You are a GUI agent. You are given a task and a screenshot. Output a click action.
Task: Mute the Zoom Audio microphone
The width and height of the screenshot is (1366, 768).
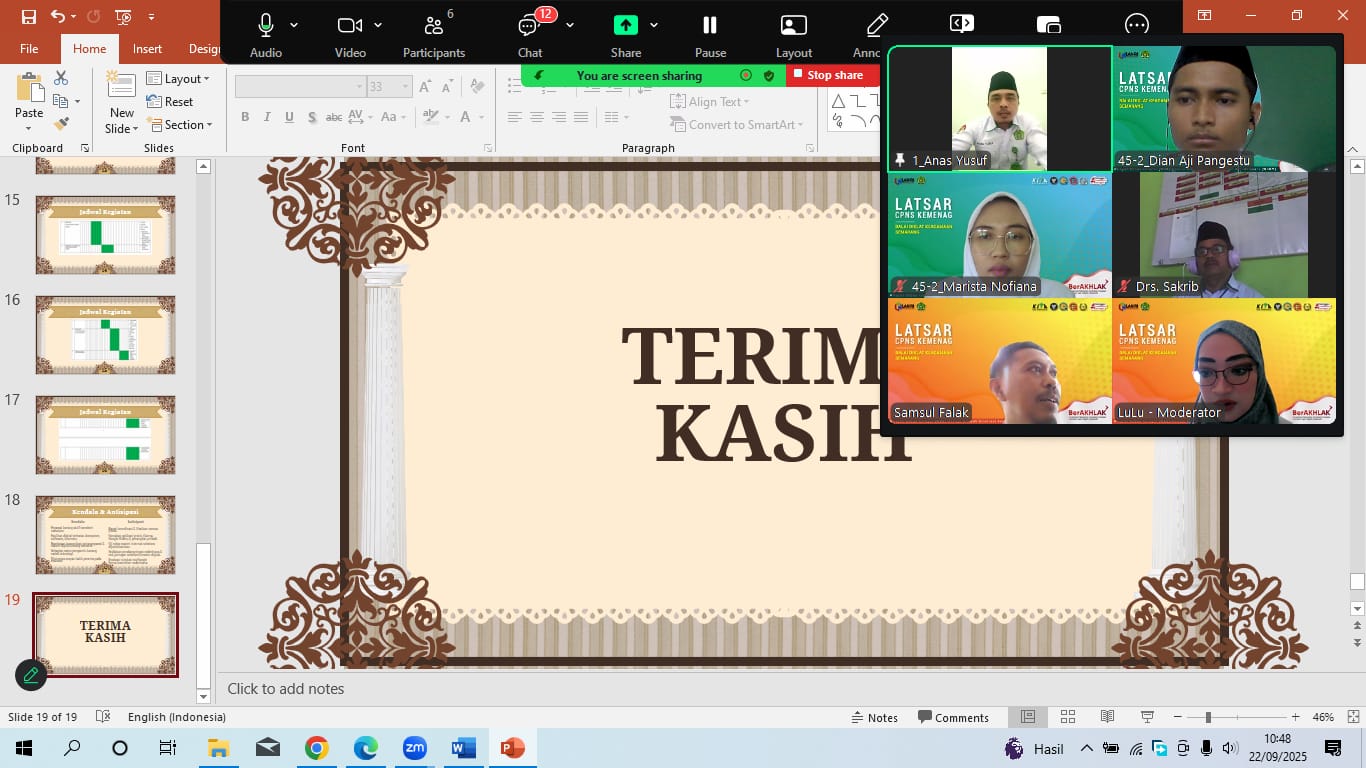[265, 36]
